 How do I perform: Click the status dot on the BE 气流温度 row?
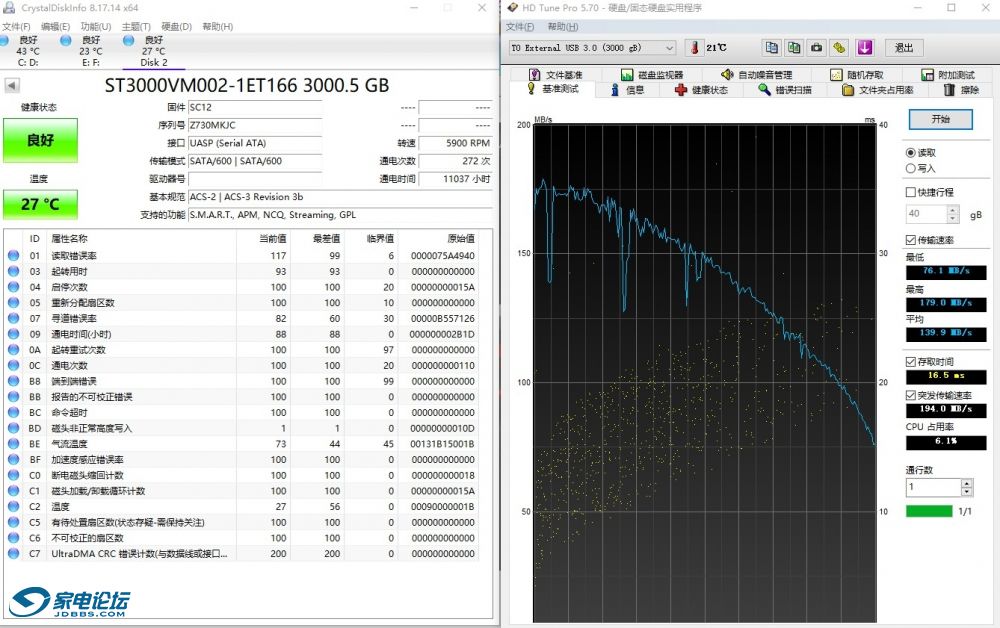[13, 444]
